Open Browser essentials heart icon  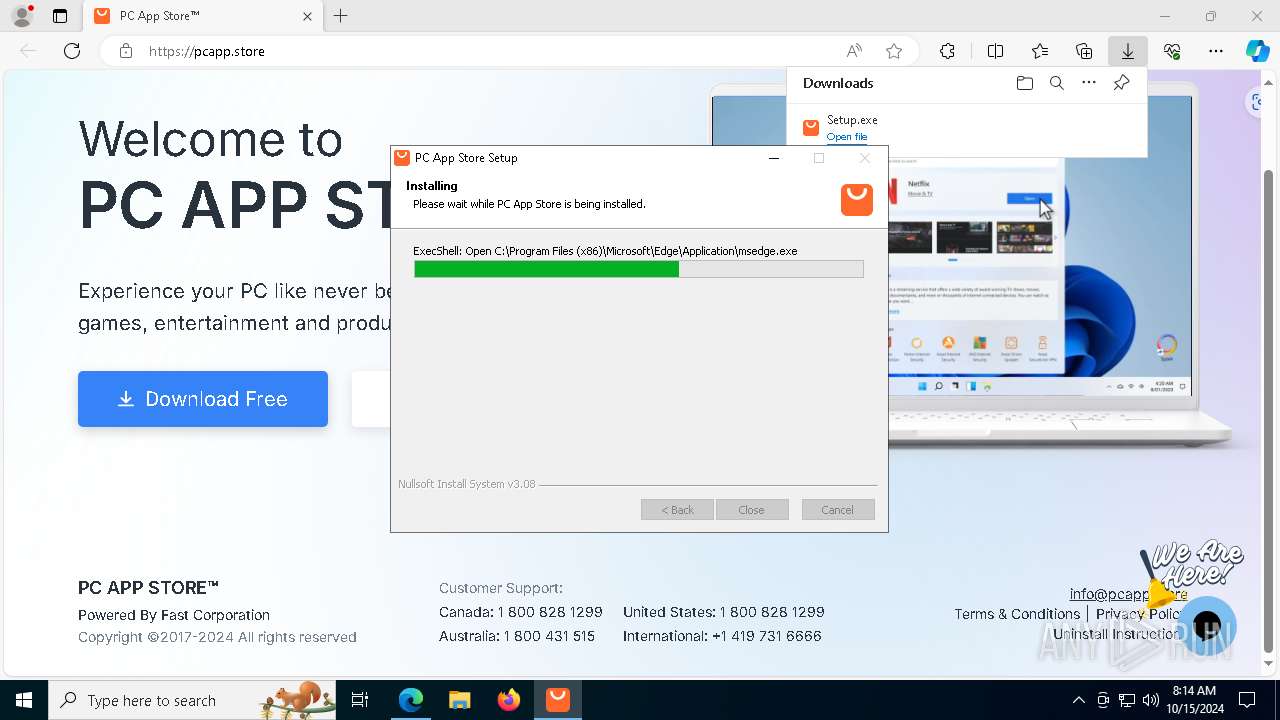(1172, 51)
